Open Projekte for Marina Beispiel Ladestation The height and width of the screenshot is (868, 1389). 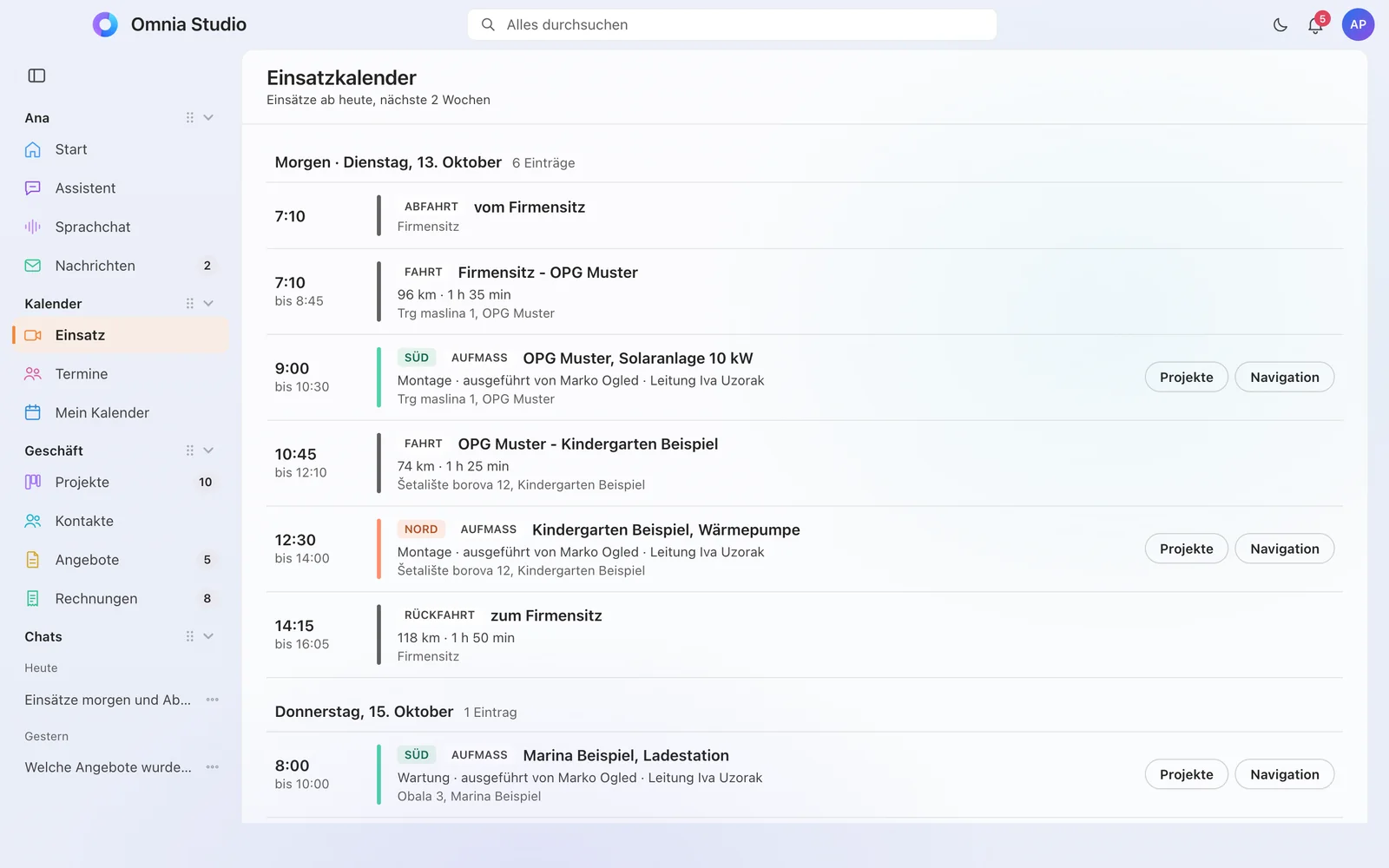coord(1186,774)
